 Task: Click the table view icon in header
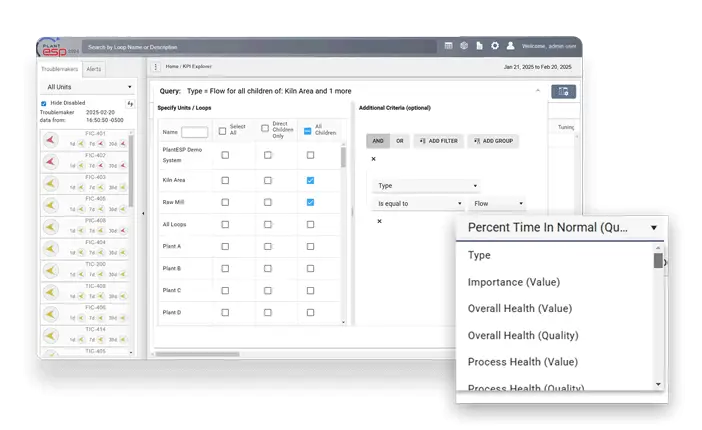(448, 45)
